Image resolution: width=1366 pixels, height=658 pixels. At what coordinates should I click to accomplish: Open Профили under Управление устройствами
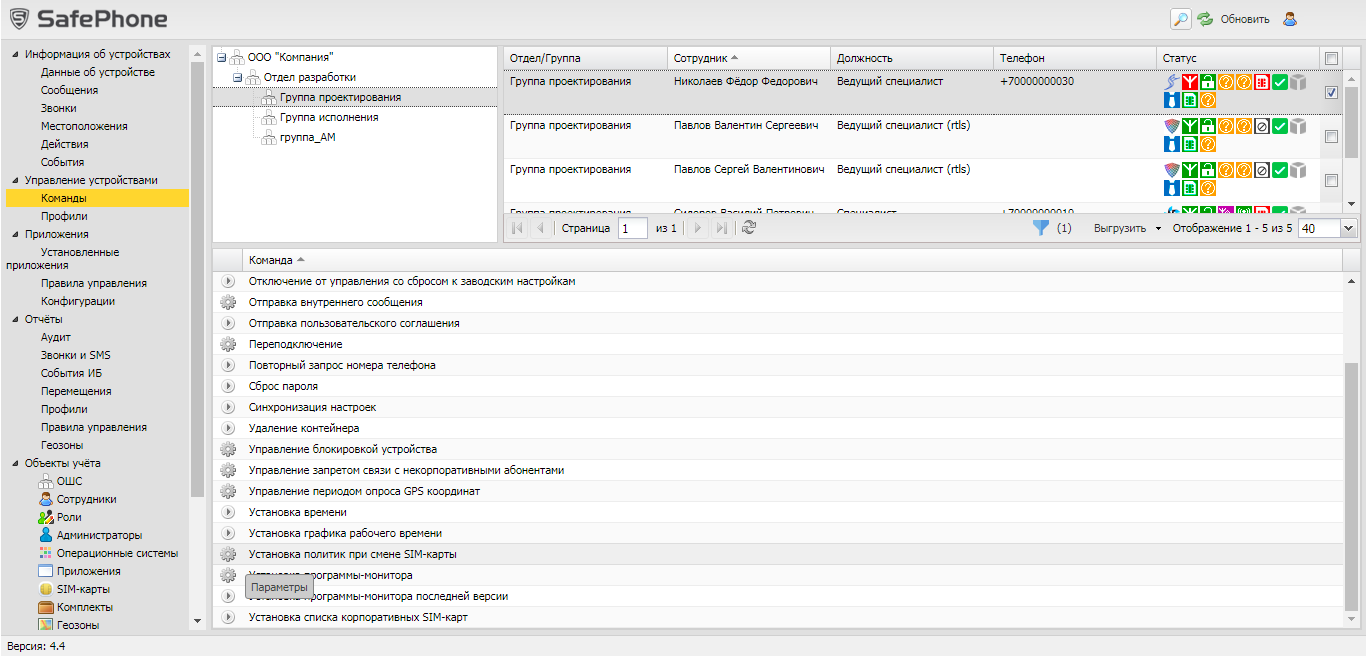pos(64,216)
